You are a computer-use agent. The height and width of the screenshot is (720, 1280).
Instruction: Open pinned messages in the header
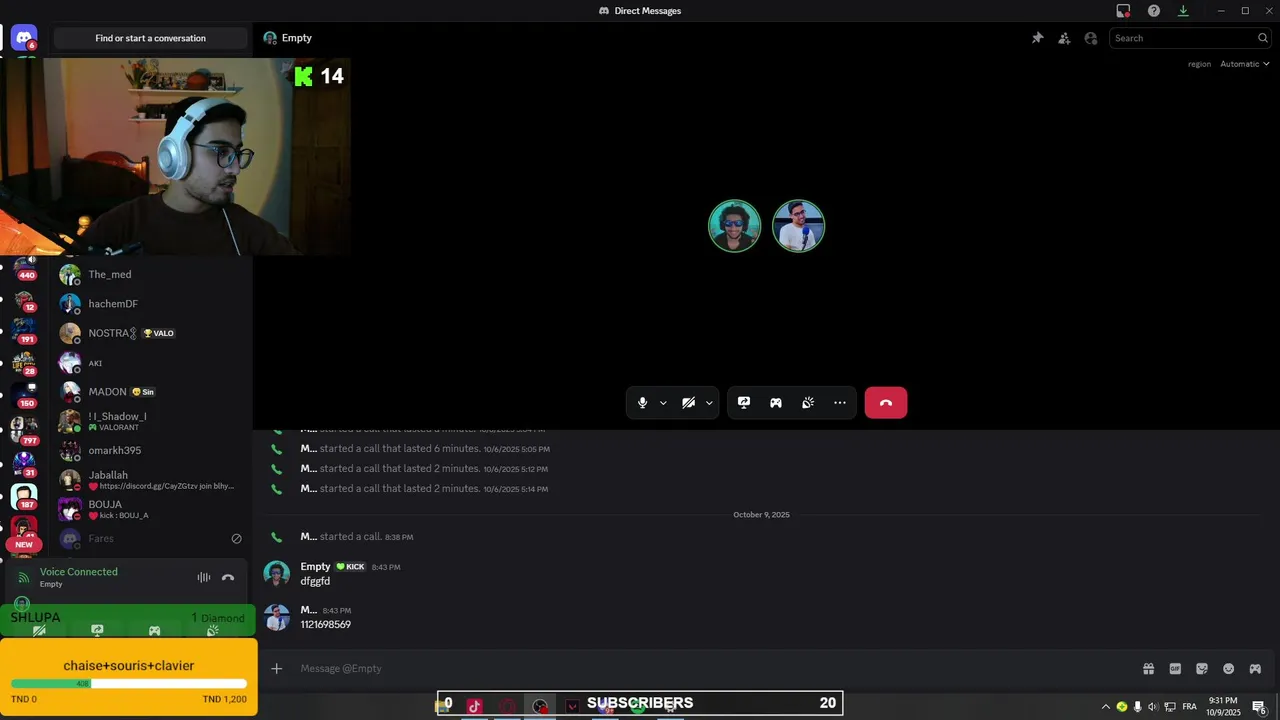(x=1037, y=38)
